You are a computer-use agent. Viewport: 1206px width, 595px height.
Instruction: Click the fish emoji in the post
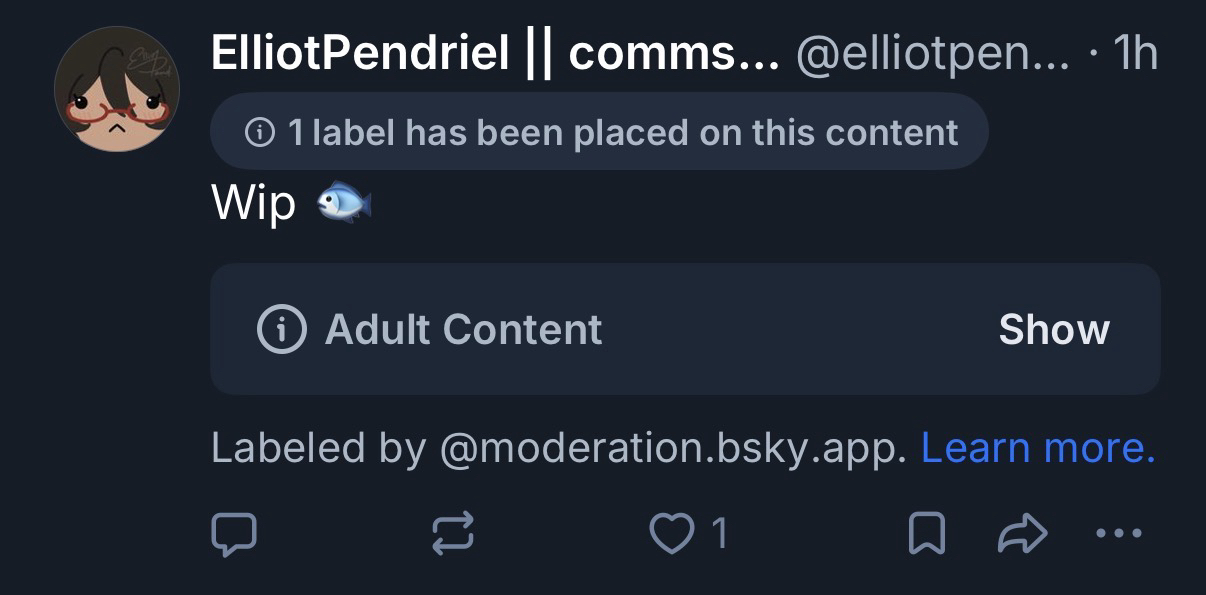click(x=344, y=204)
